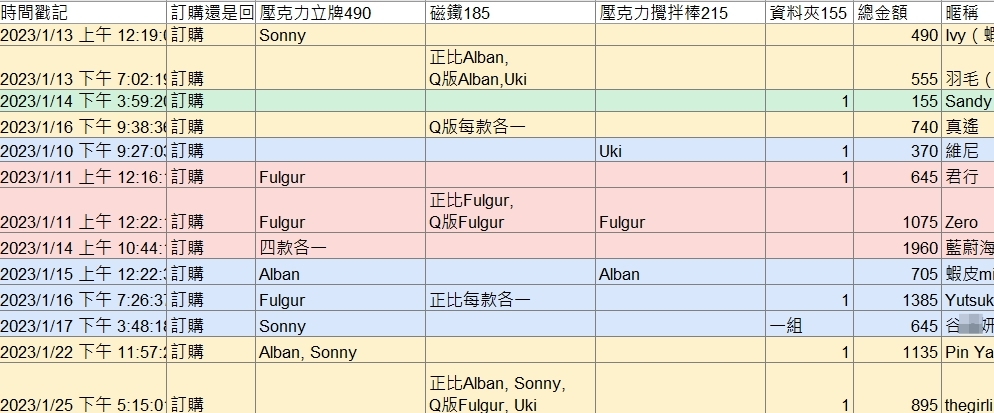Viewport: 994px width, 413px height.
Task: Select timestamp cell 2023/1/14 下午 3:59
Action: tap(83, 101)
